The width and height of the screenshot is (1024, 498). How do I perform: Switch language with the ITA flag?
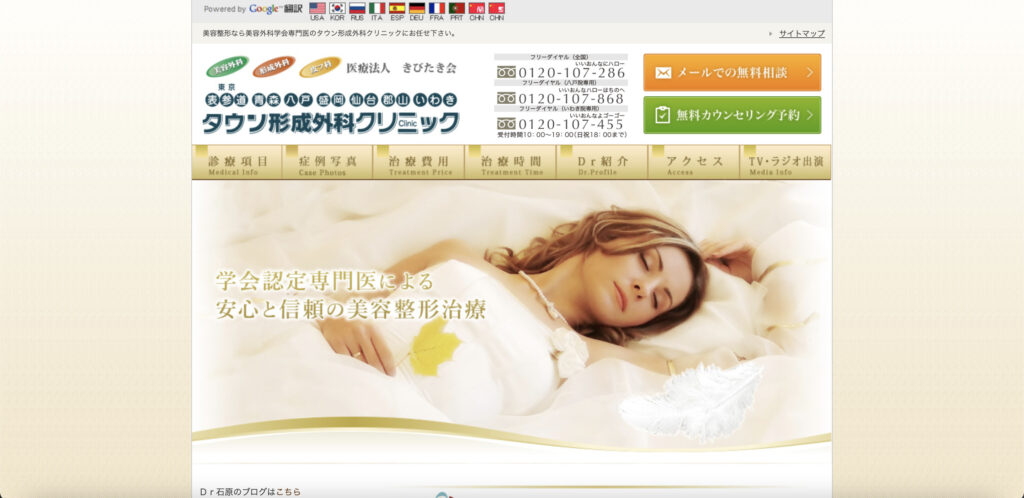pos(377,8)
